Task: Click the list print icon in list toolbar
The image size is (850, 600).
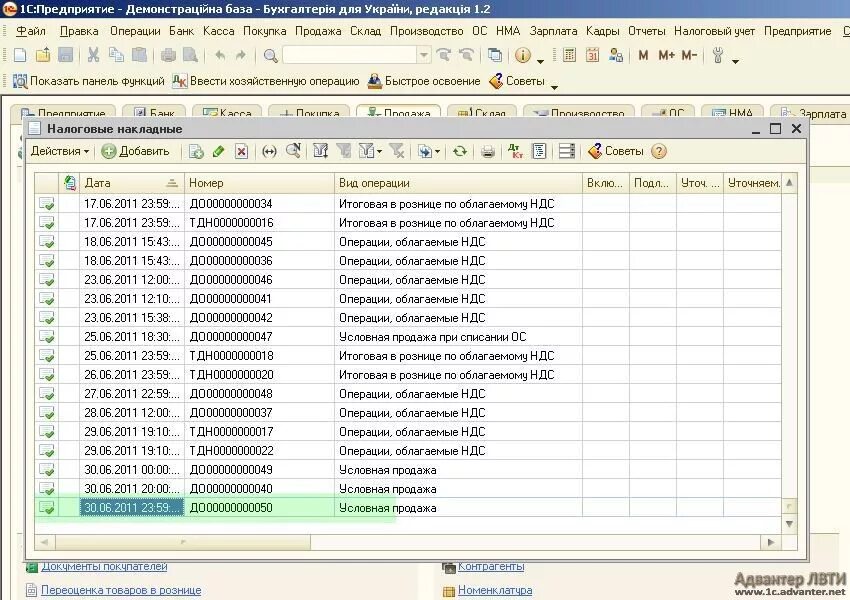Action: click(488, 151)
